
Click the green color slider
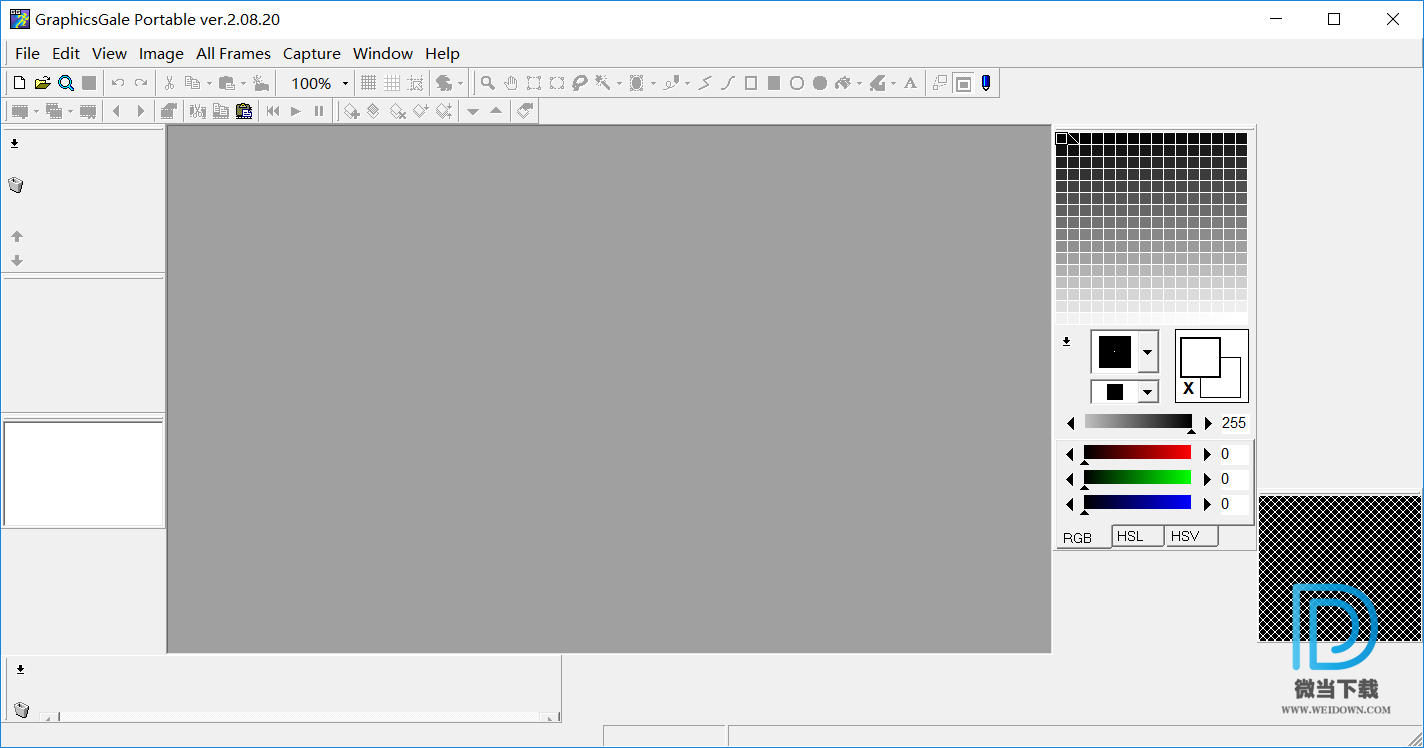pyautogui.click(x=1138, y=478)
